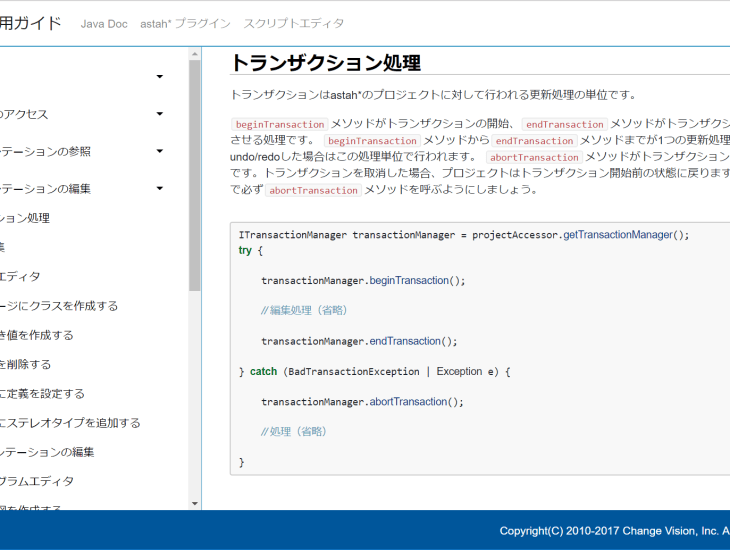Expand the caret beside テーションの参照
The height and width of the screenshot is (550, 730).
tap(159, 151)
